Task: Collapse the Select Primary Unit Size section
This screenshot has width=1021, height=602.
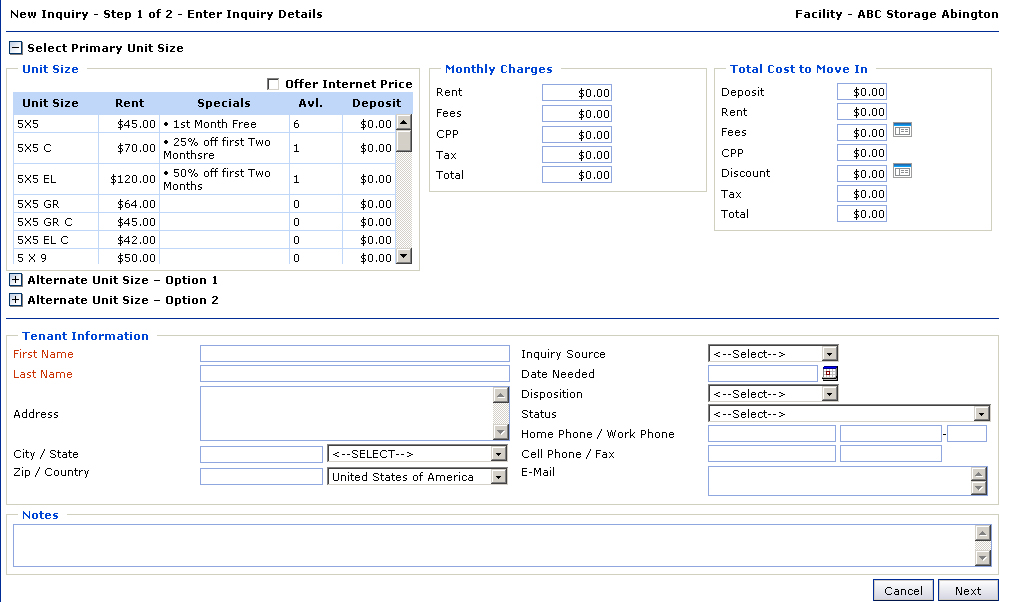Action: tap(15, 48)
